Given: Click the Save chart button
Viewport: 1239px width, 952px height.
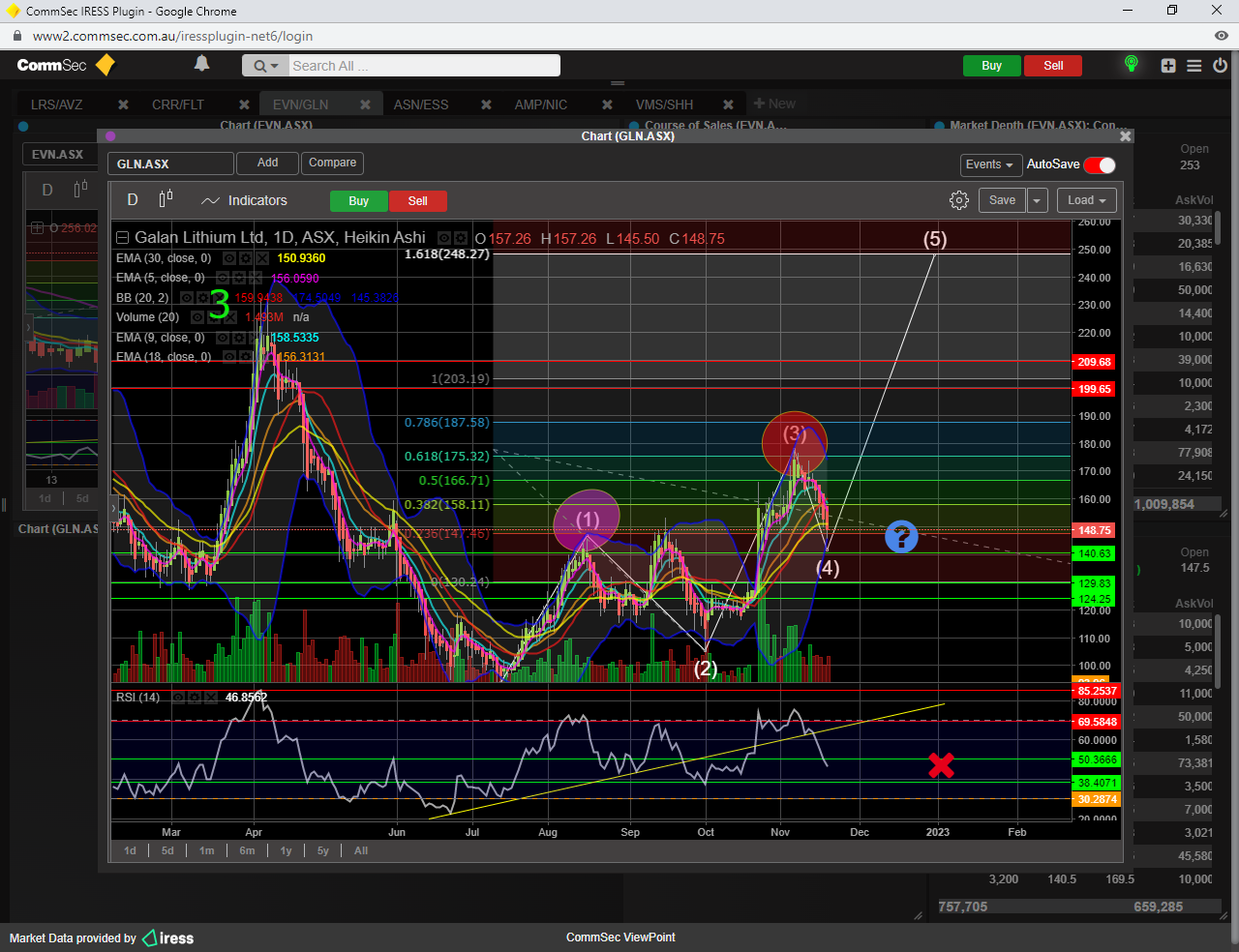Looking at the screenshot, I should (1002, 200).
